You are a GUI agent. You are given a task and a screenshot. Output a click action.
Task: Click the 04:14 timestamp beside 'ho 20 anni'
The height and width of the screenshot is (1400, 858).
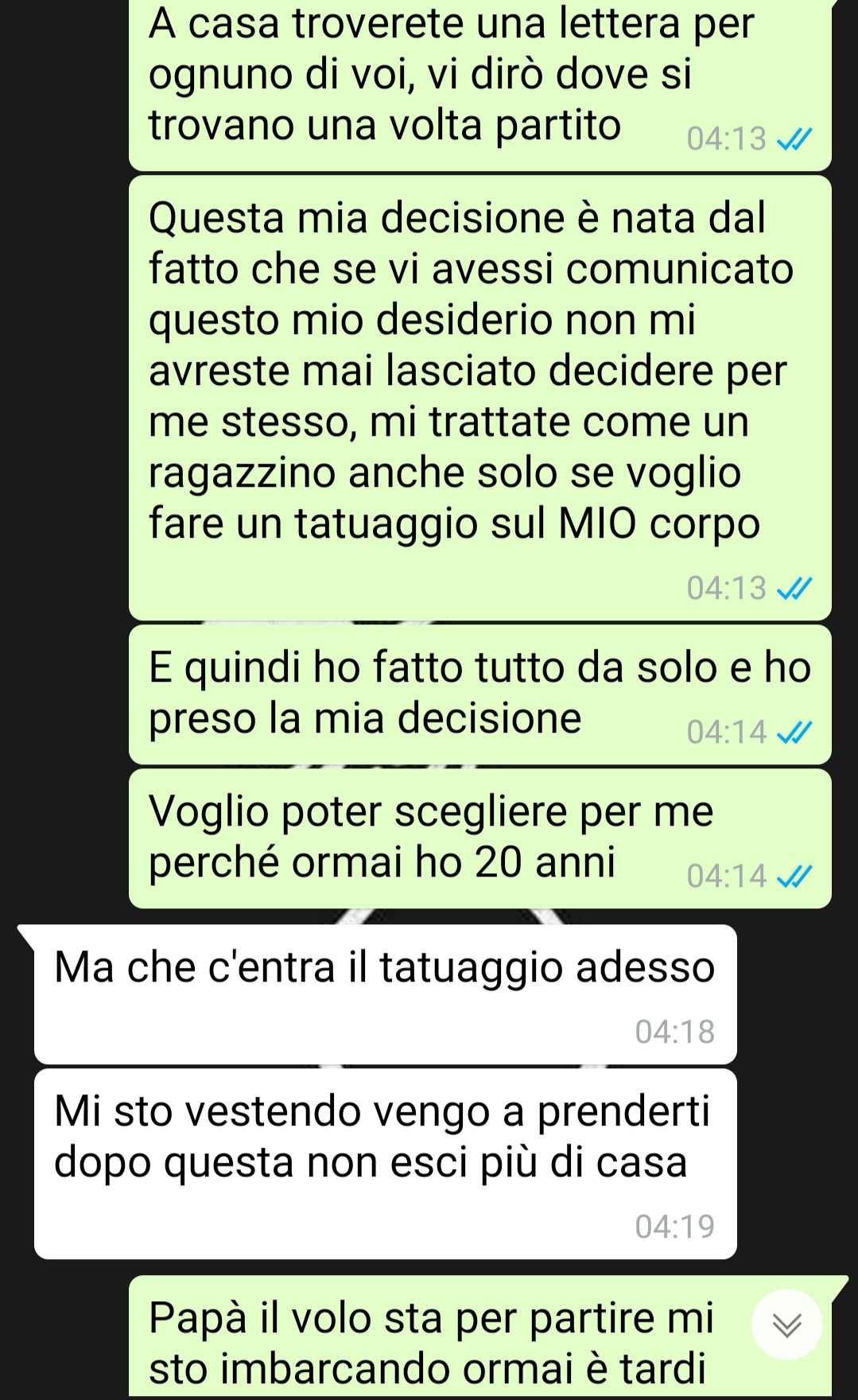727,877
